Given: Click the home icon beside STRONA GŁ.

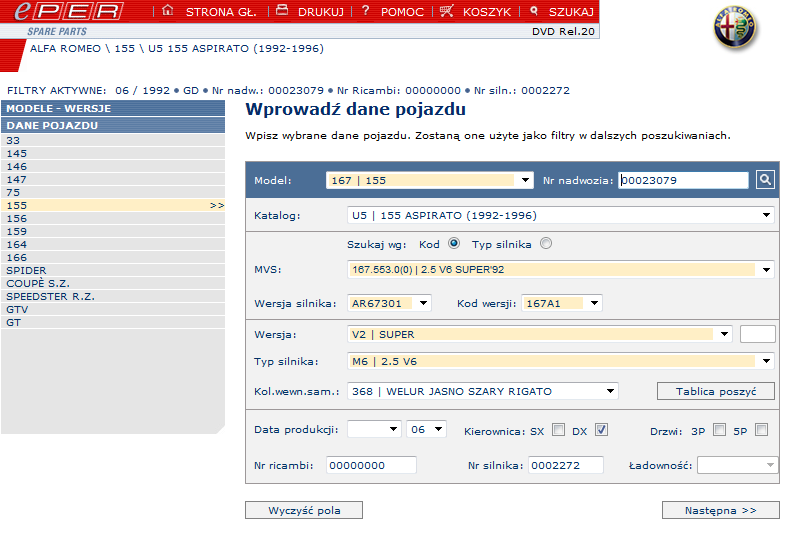Looking at the screenshot, I should coord(168,10).
